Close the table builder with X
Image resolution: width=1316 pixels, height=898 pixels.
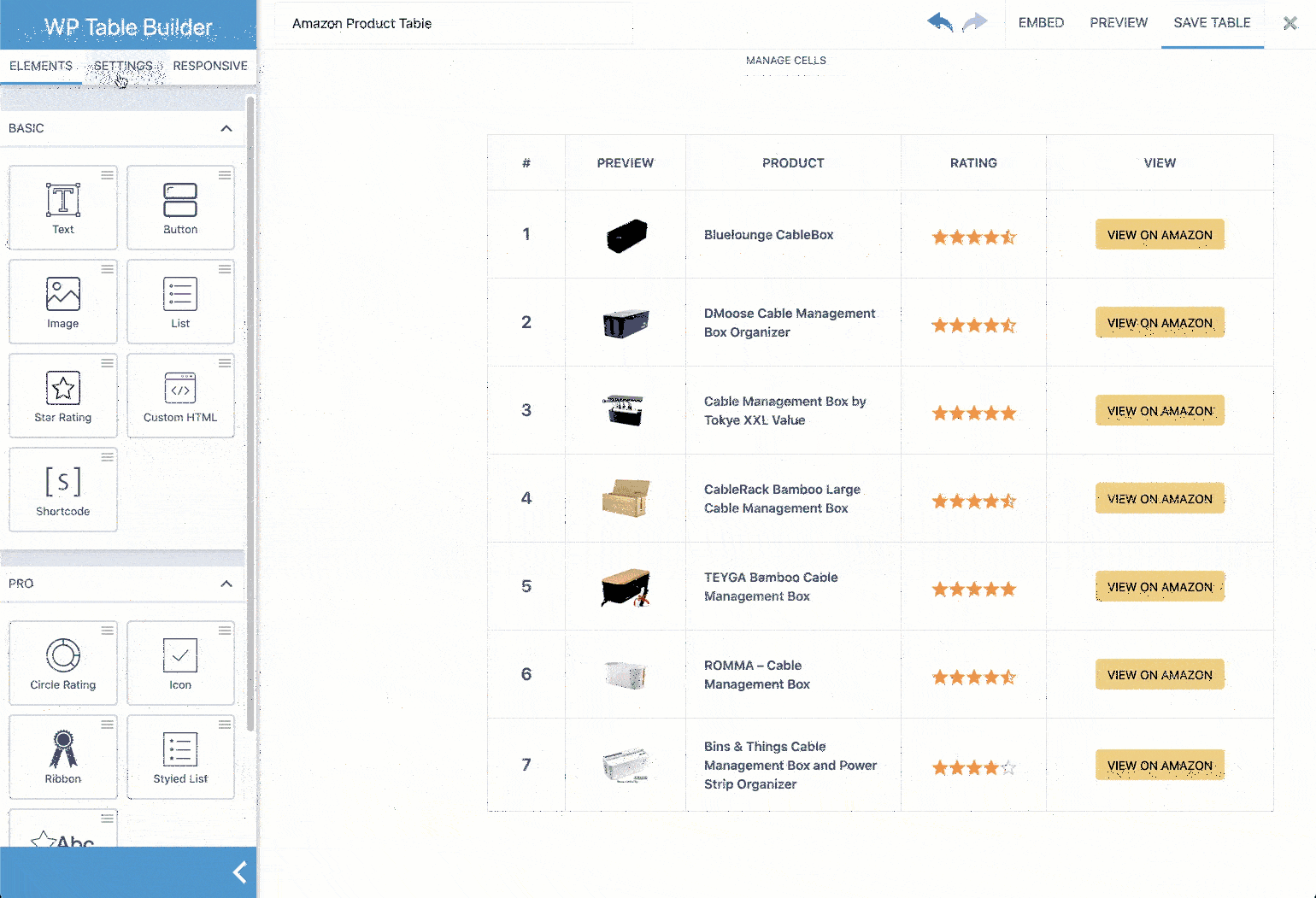pyautogui.click(x=1290, y=23)
